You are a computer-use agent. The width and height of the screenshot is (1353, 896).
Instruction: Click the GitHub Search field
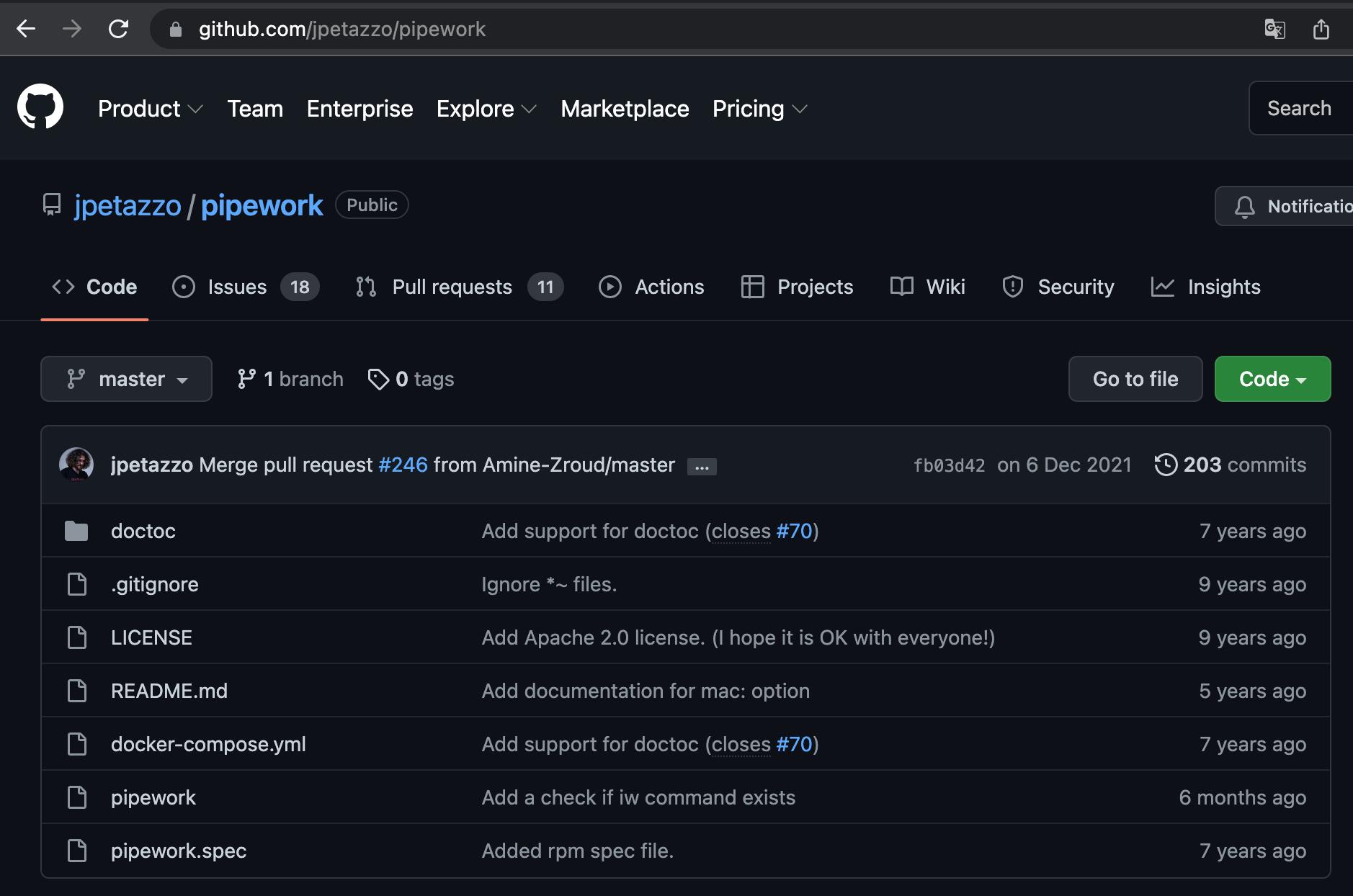(1300, 108)
